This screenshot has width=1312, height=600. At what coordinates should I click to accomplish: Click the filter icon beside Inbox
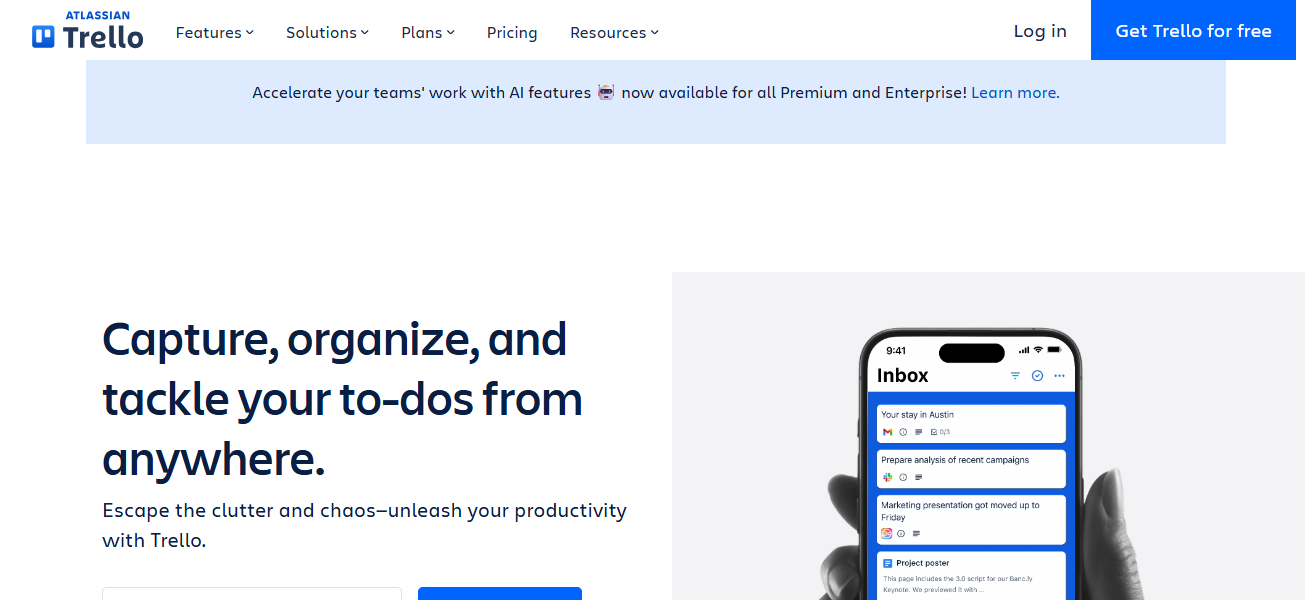[x=1015, y=376]
